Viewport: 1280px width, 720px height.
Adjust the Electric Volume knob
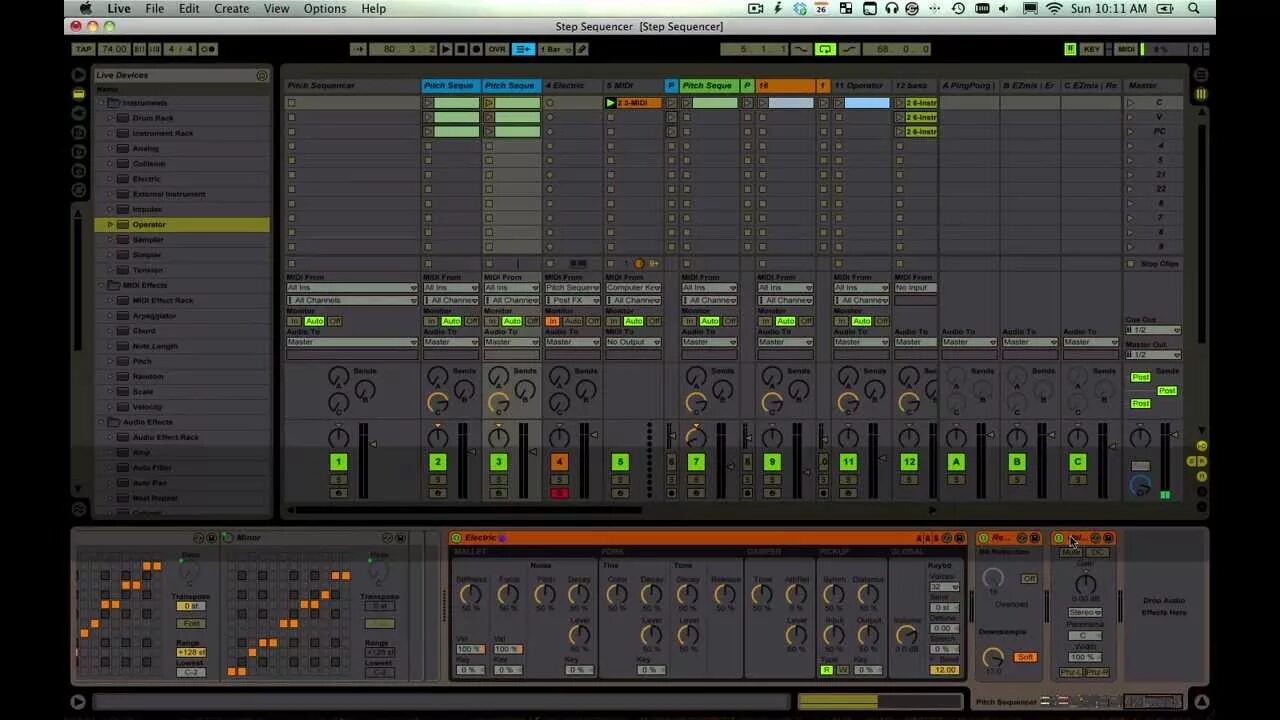tap(906, 636)
